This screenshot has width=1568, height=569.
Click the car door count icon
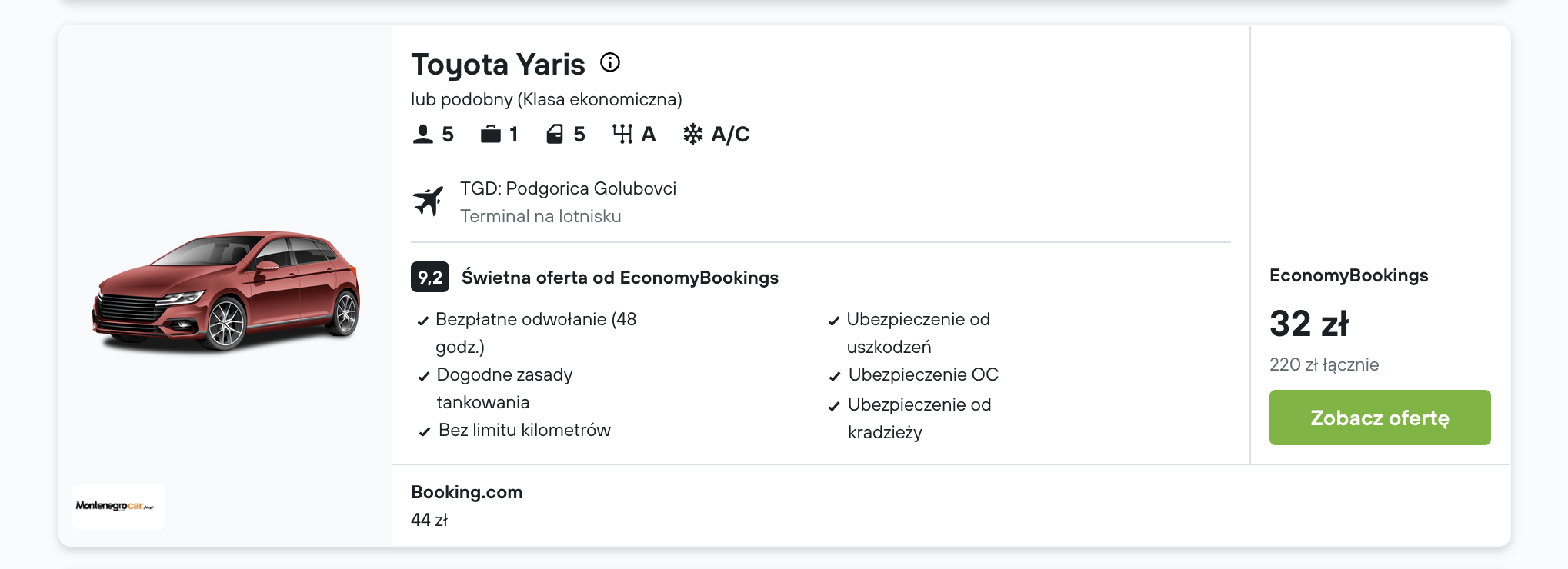(x=555, y=135)
